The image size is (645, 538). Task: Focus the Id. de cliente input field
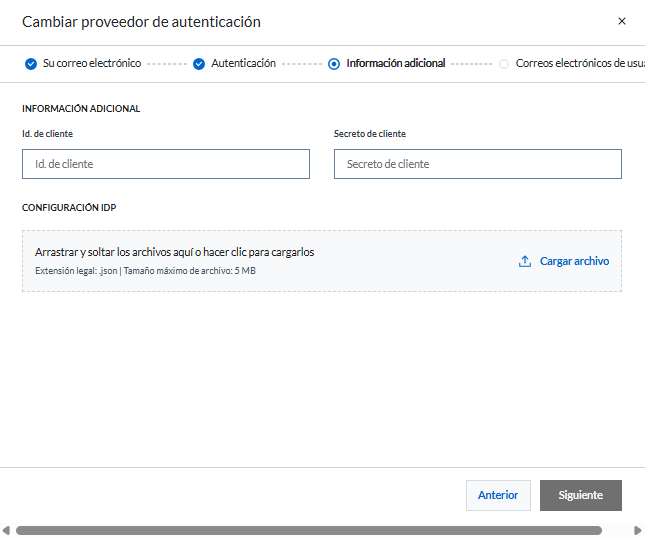tap(166, 164)
